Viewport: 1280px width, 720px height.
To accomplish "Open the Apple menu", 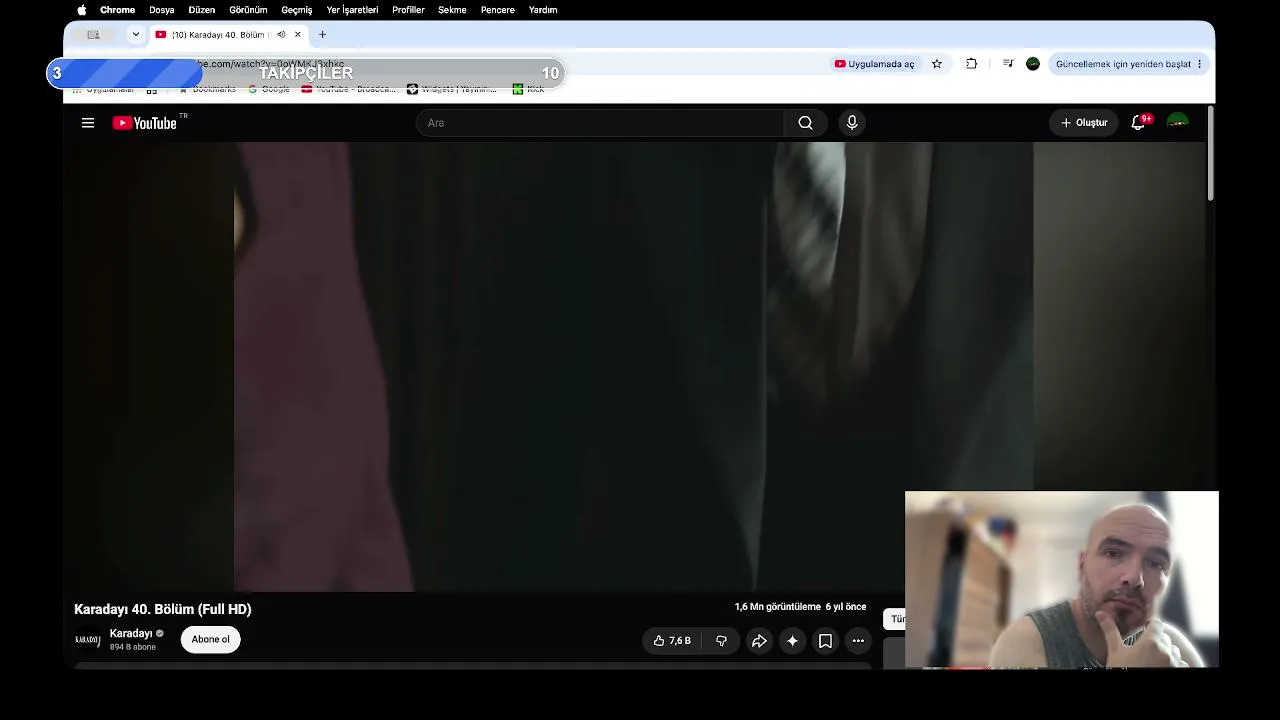I will pos(82,10).
